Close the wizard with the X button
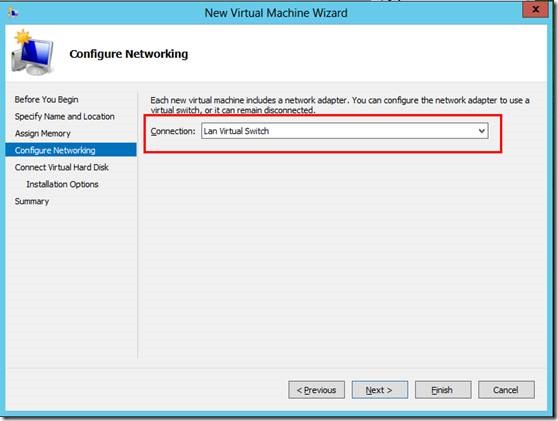 point(535,10)
